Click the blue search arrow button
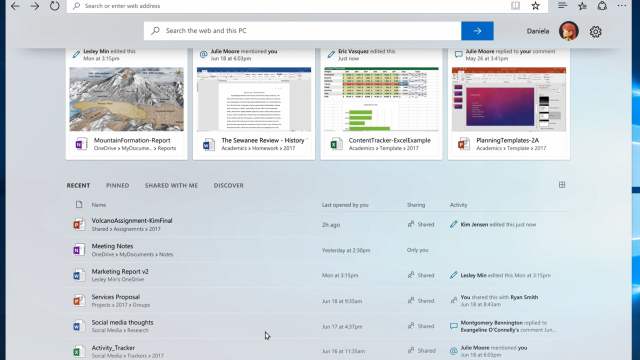Screen dimensions: 640x360 (x=477, y=31)
